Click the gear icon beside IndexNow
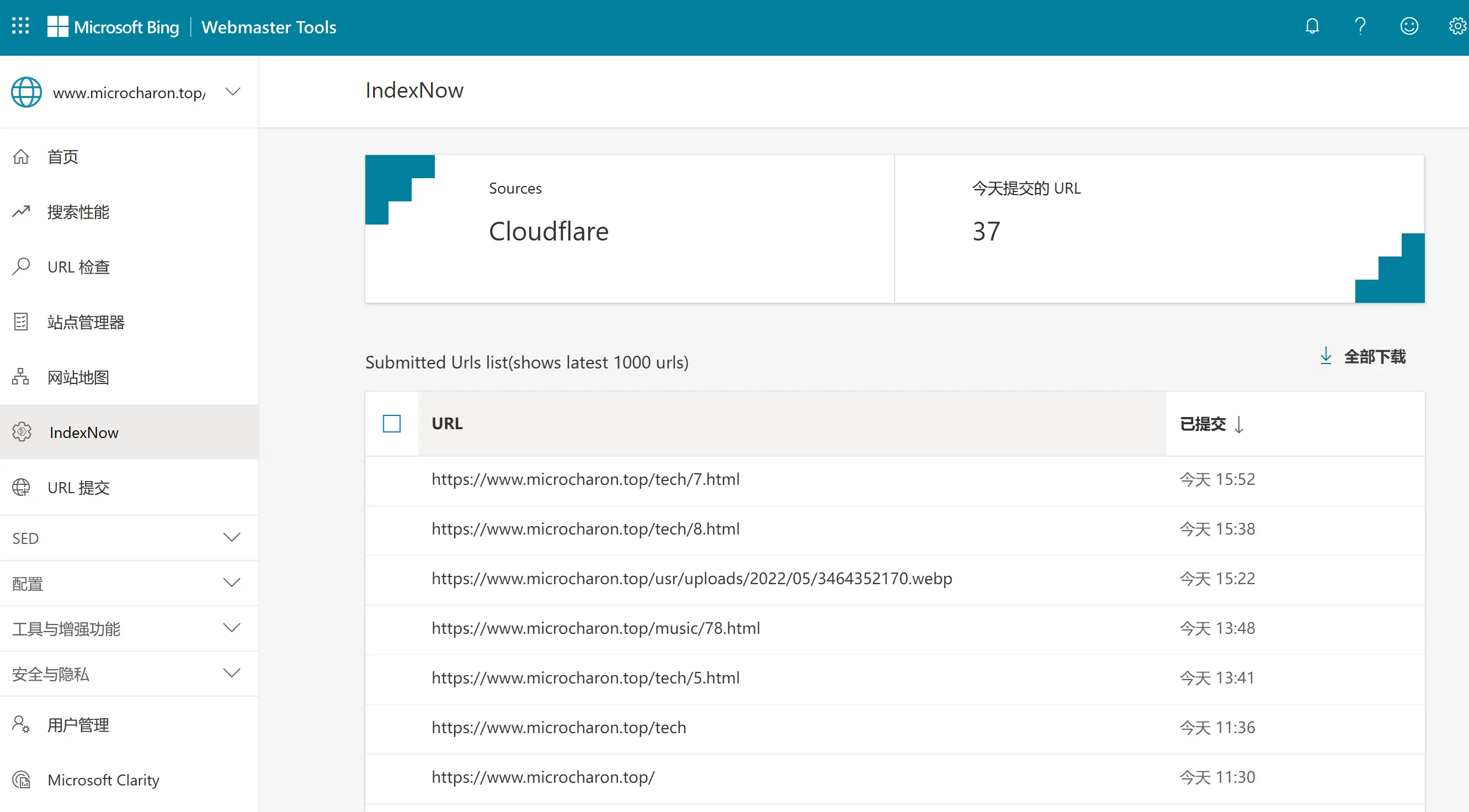This screenshot has height=812, width=1469. [22, 432]
